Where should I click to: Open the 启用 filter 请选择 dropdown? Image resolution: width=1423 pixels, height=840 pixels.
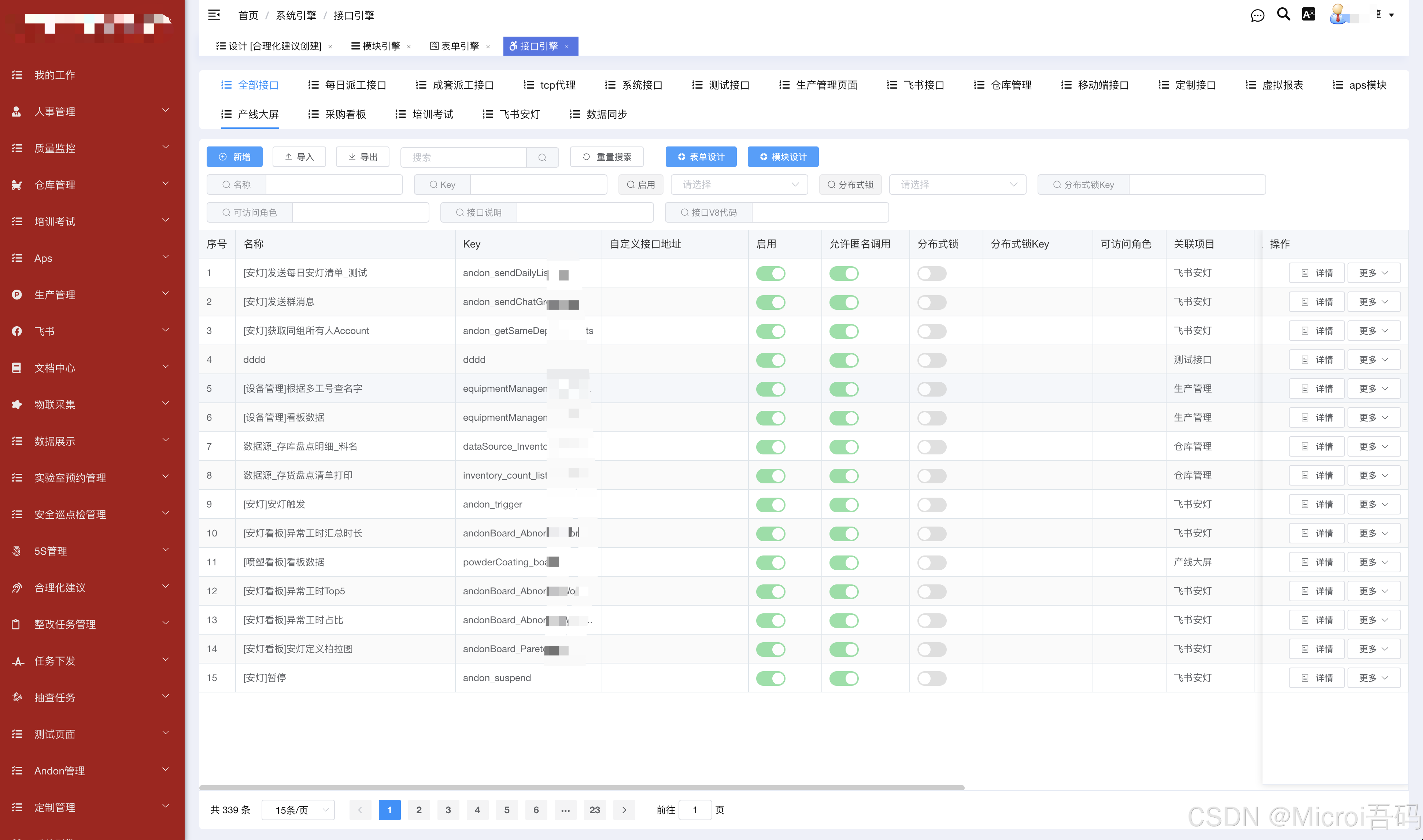tap(739, 185)
